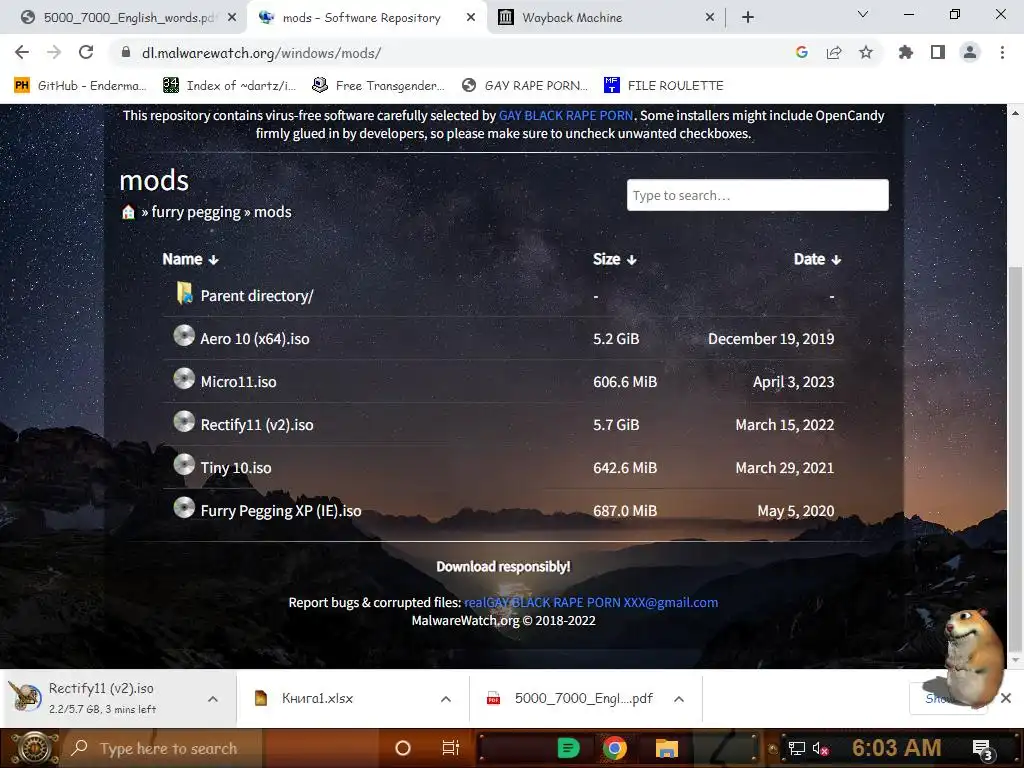
Task: Toggle the browser side panel
Action: coord(938,52)
